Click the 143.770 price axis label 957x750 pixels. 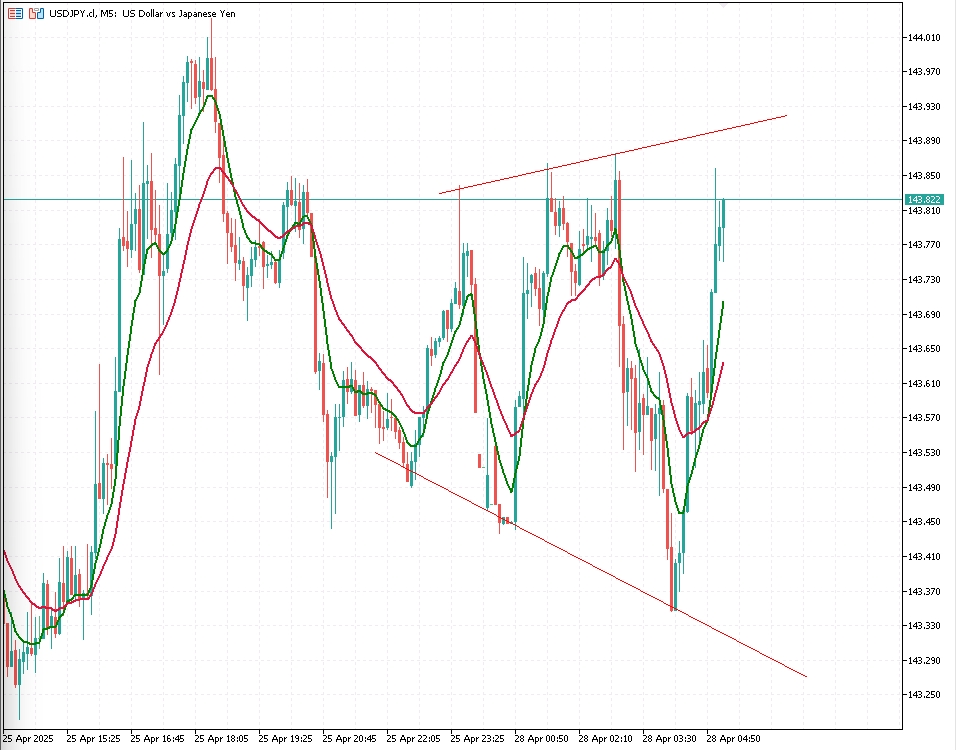[x=924, y=245]
